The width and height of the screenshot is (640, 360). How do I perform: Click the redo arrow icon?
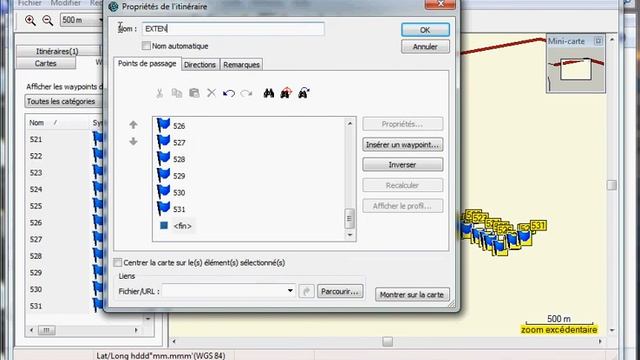click(x=246, y=93)
